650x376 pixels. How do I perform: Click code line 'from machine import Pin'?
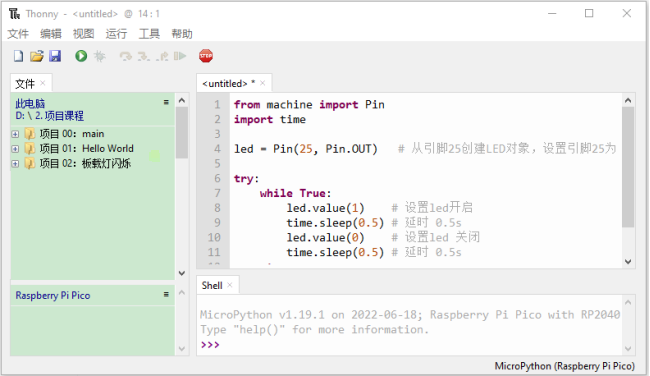click(309, 104)
